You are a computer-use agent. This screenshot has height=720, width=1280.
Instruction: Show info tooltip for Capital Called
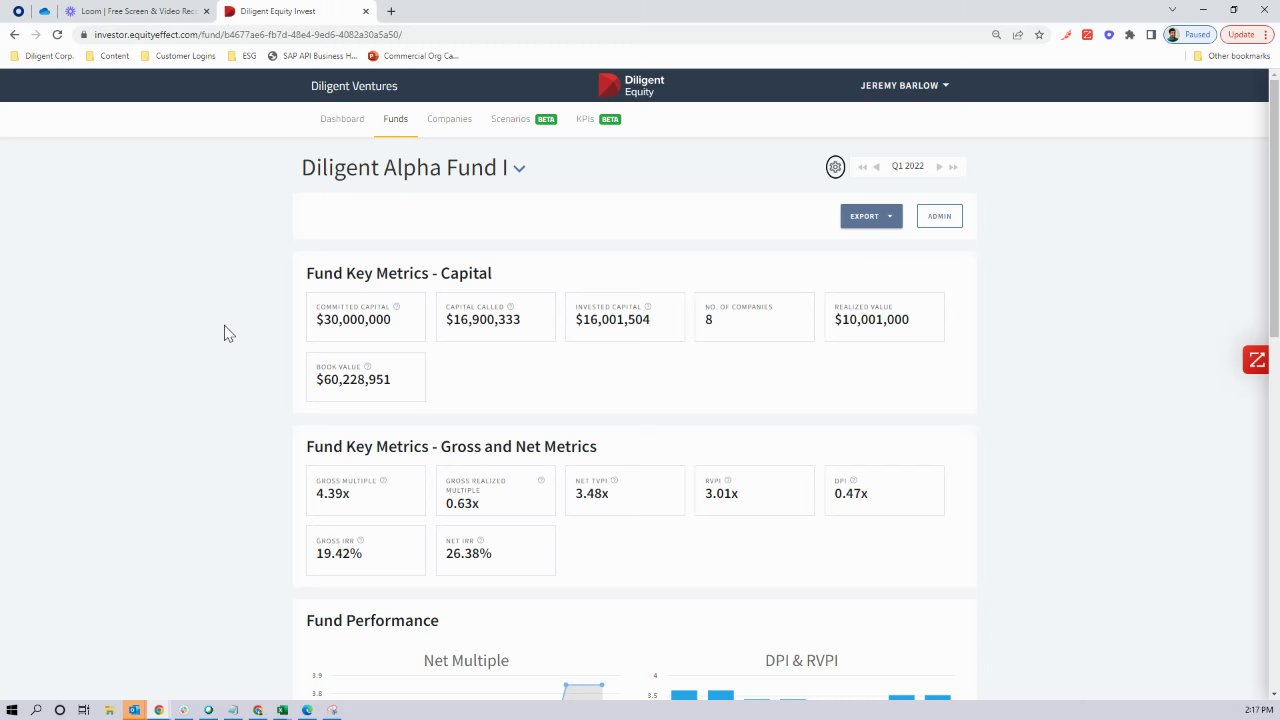[x=510, y=307]
